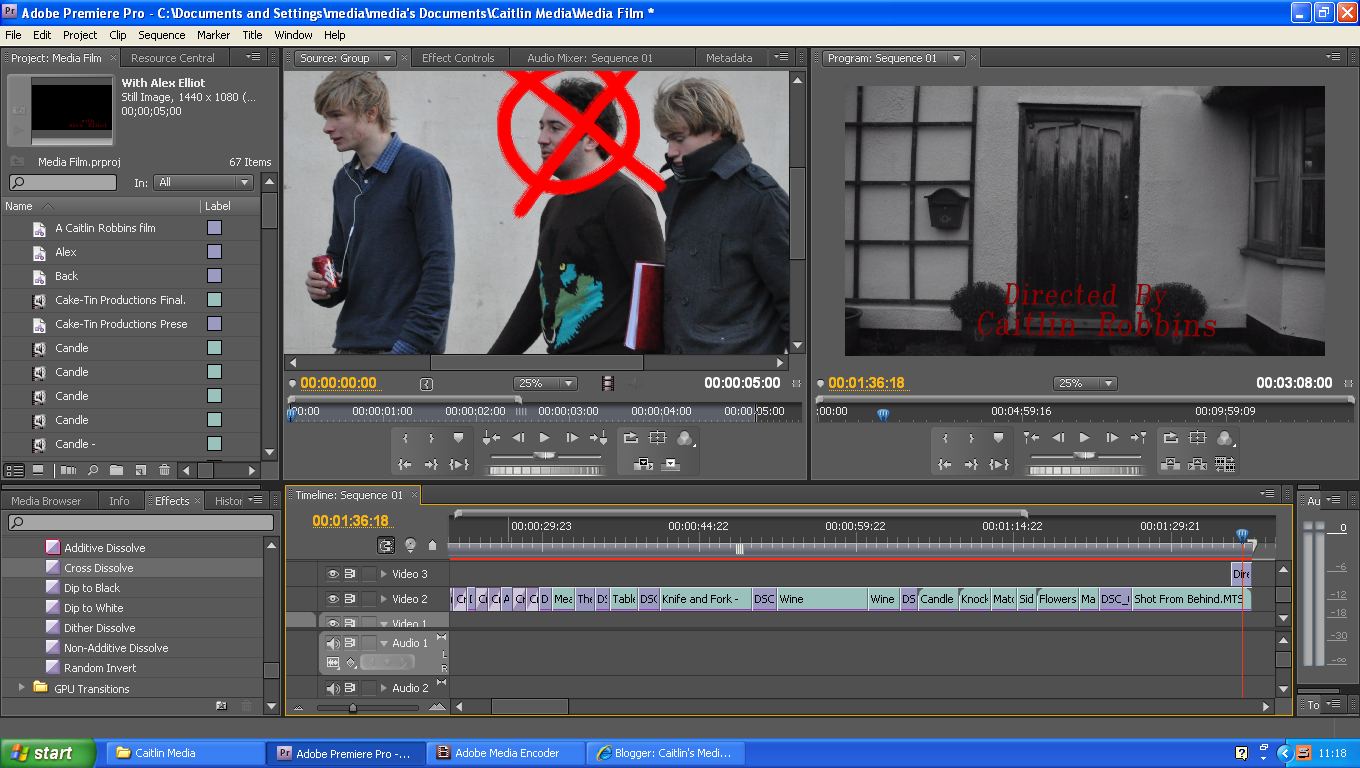Screen dimensions: 1360x768
Task: Open the Marker menu
Action: 213,35
